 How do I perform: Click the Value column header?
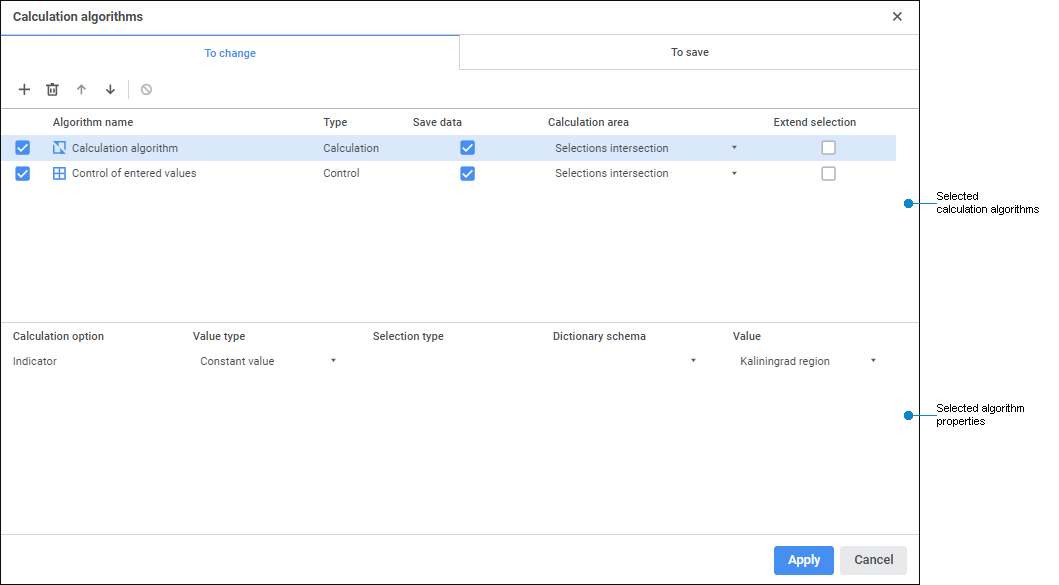746,336
